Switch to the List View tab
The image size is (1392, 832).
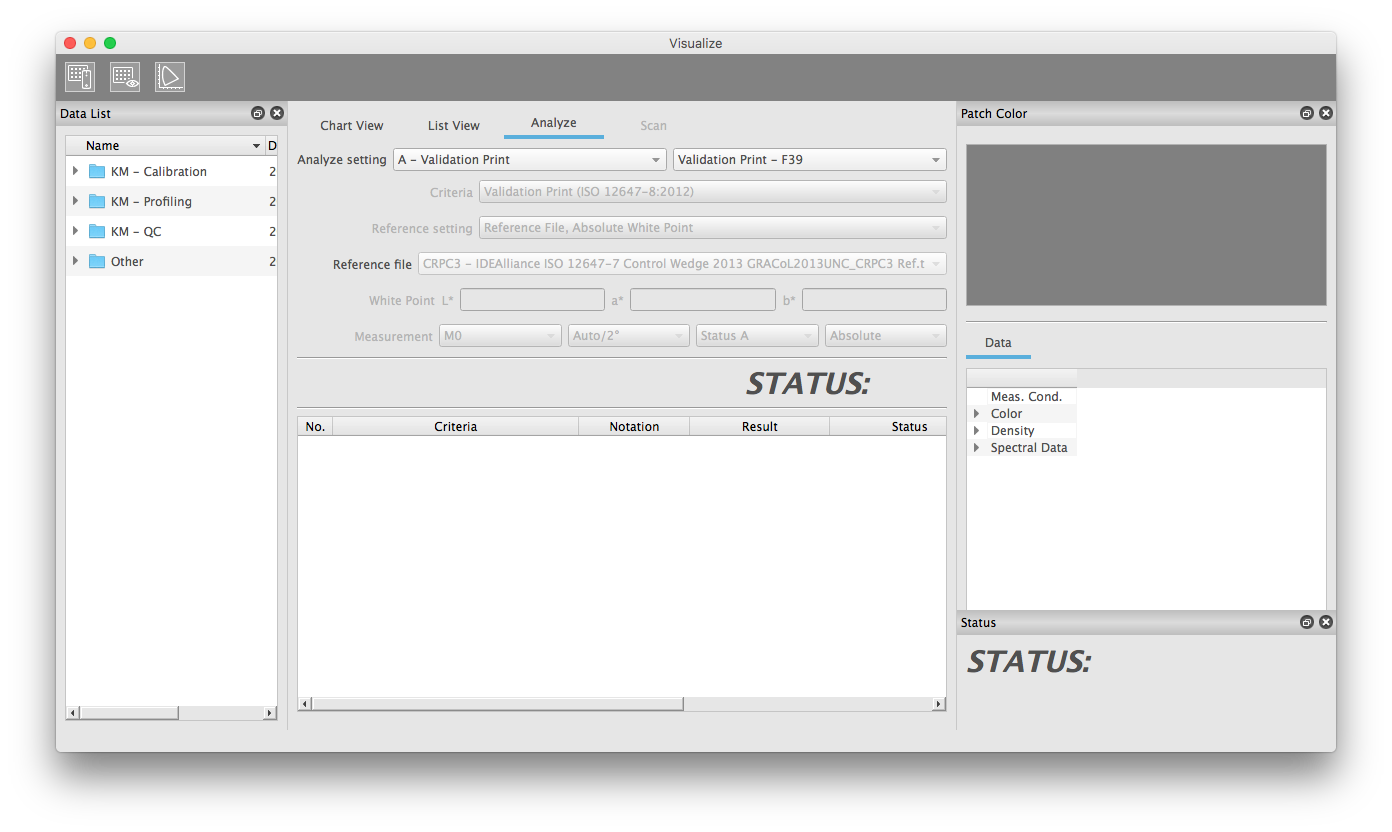[x=453, y=126]
